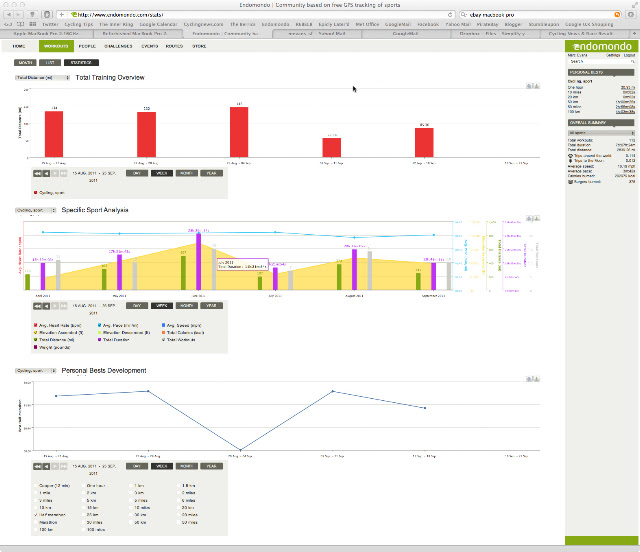
Task: Click the Endomondo logo banner
Action: [601, 46]
